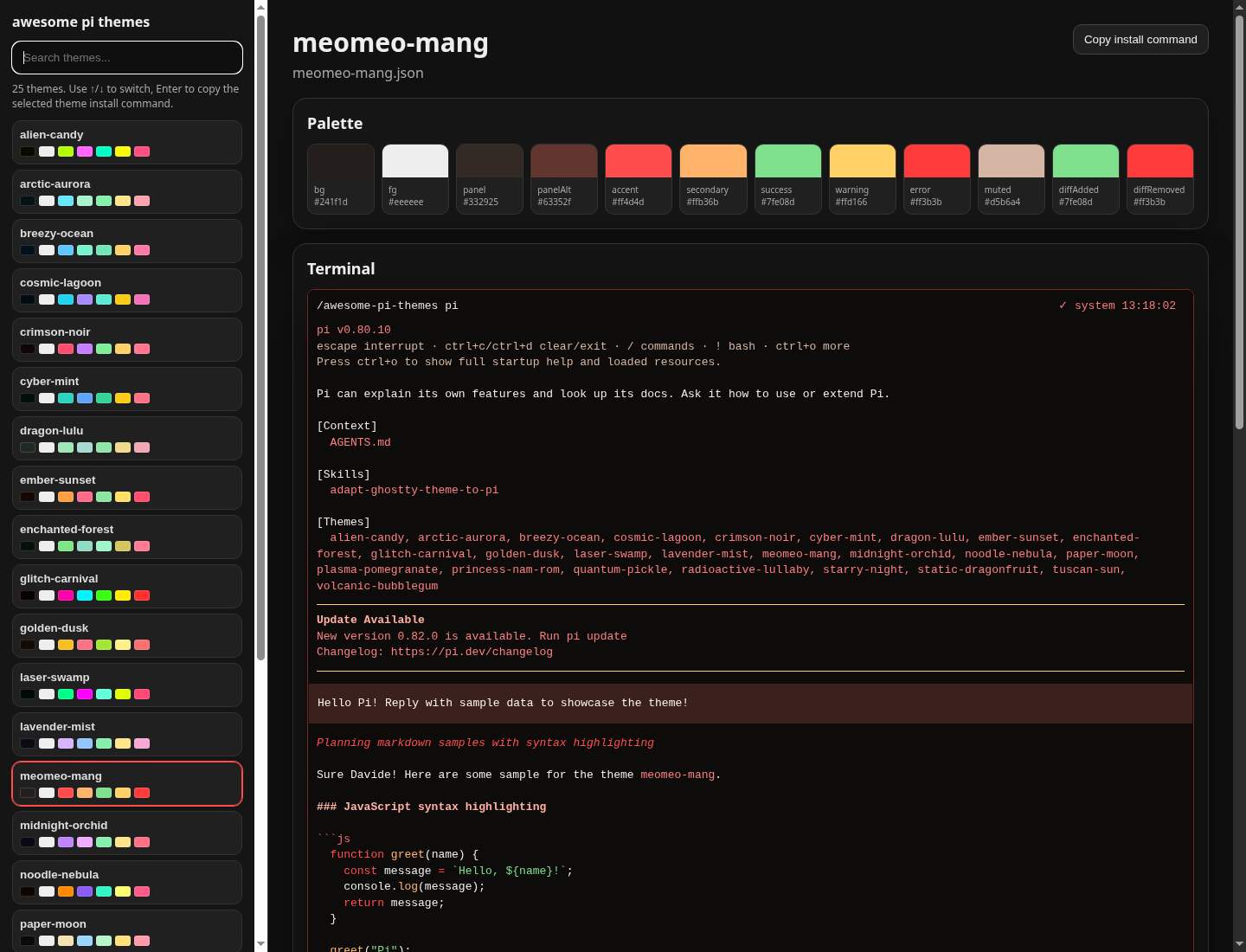Select the diffRemoved palette swatch
The width and height of the screenshot is (1246, 952).
1160,178
